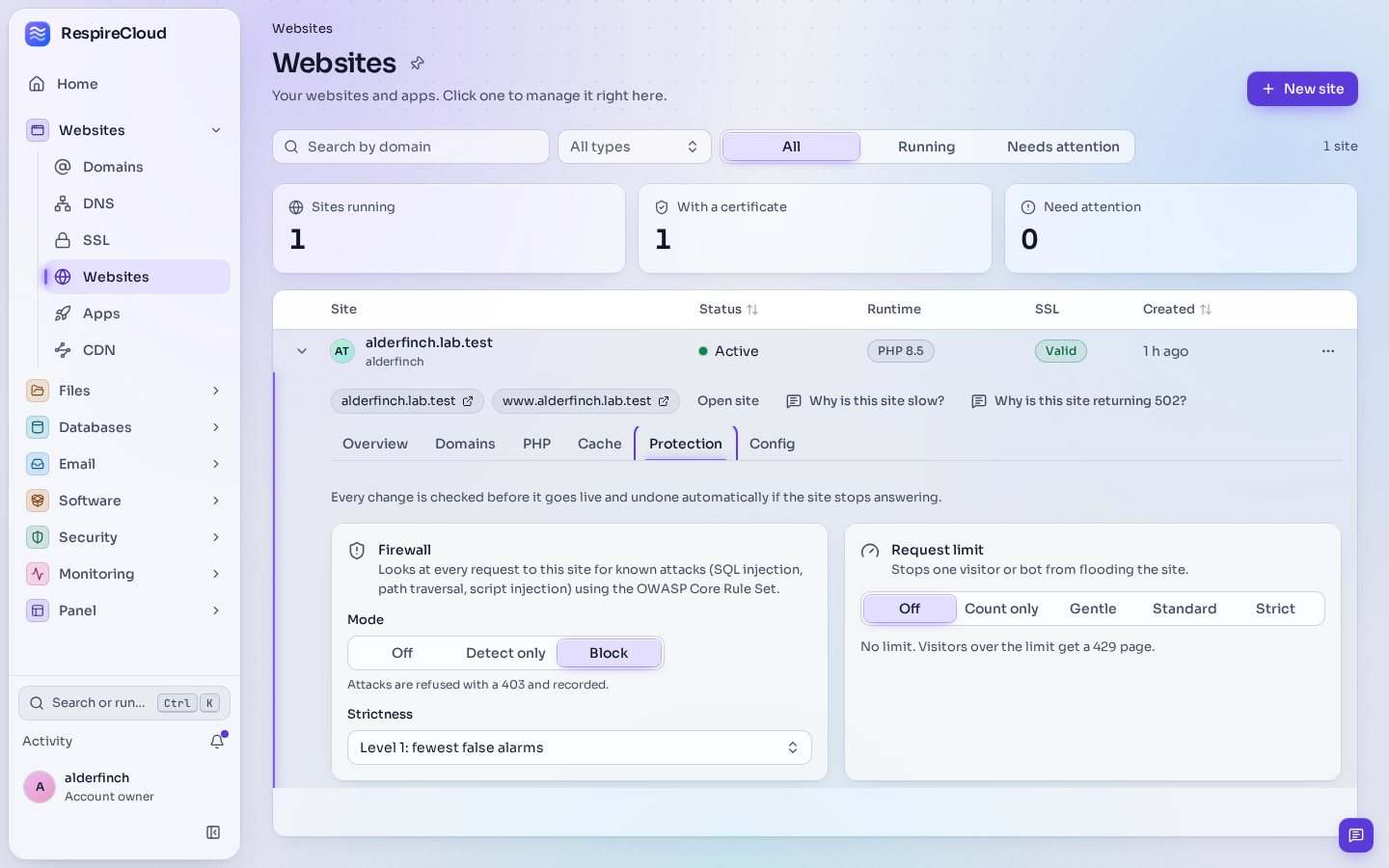Image resolution: width=1389 pixels, height=868 pixels.
Task: Open the chat assistant floating button
Action: [1355, 835]
